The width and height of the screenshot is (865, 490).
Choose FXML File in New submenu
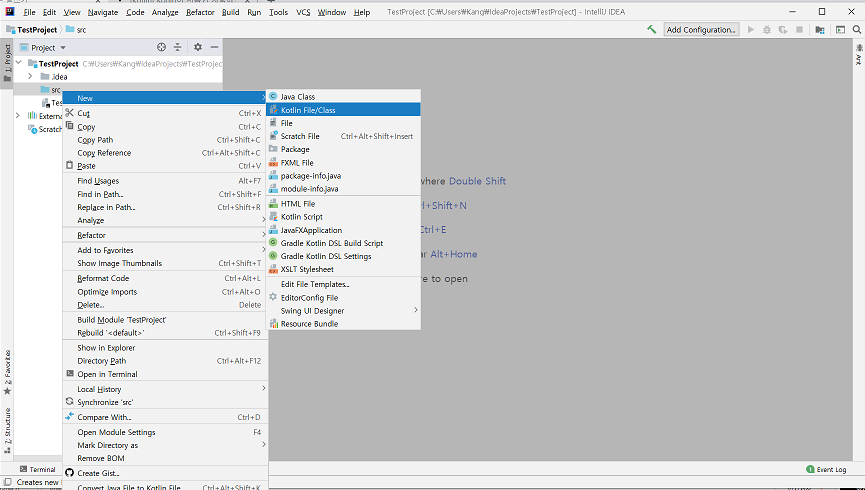(x=343, y=163)
